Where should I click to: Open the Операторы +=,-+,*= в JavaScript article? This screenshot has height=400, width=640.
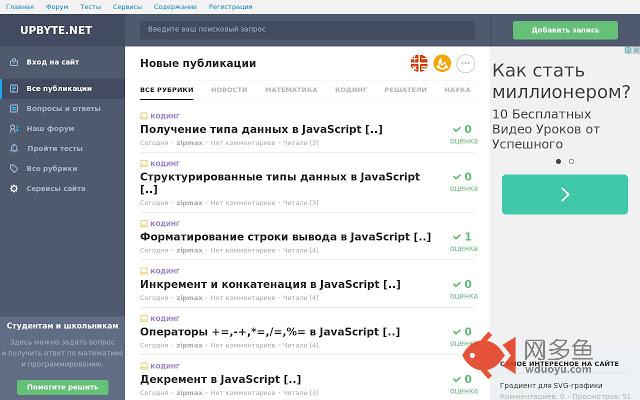click(270, 331)
